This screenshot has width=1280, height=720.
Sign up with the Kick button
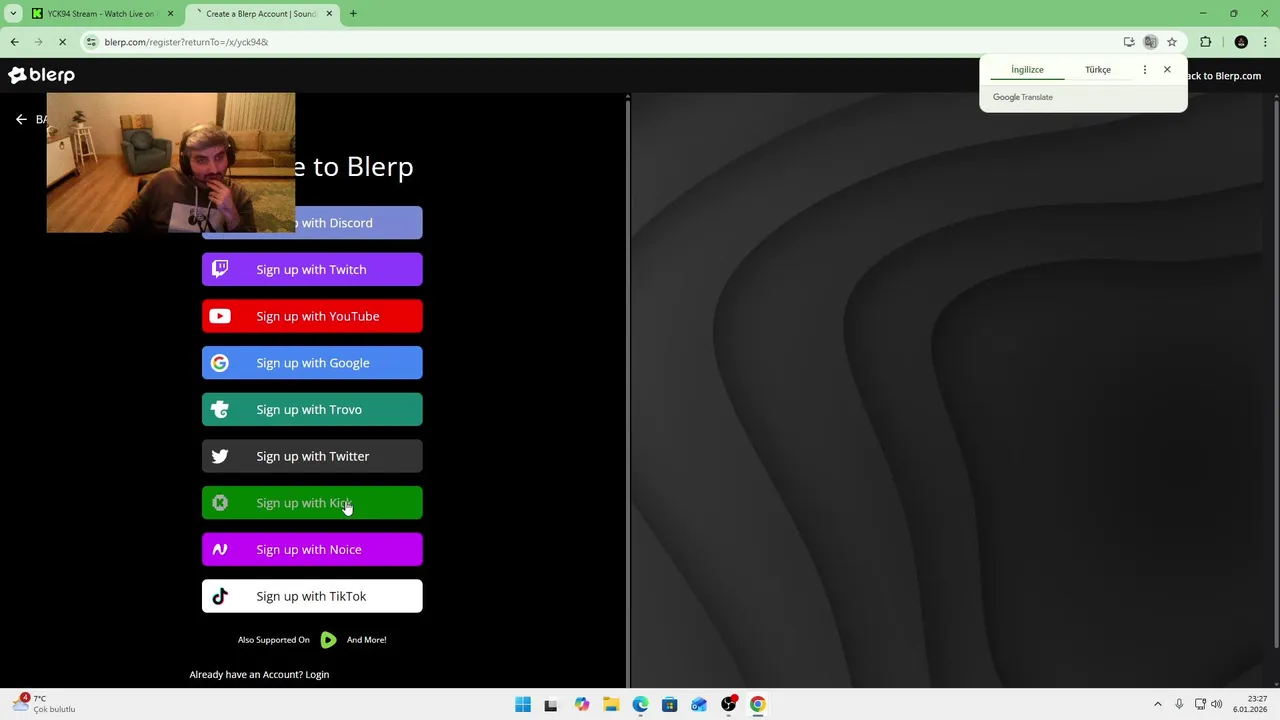tap(312, 503)
